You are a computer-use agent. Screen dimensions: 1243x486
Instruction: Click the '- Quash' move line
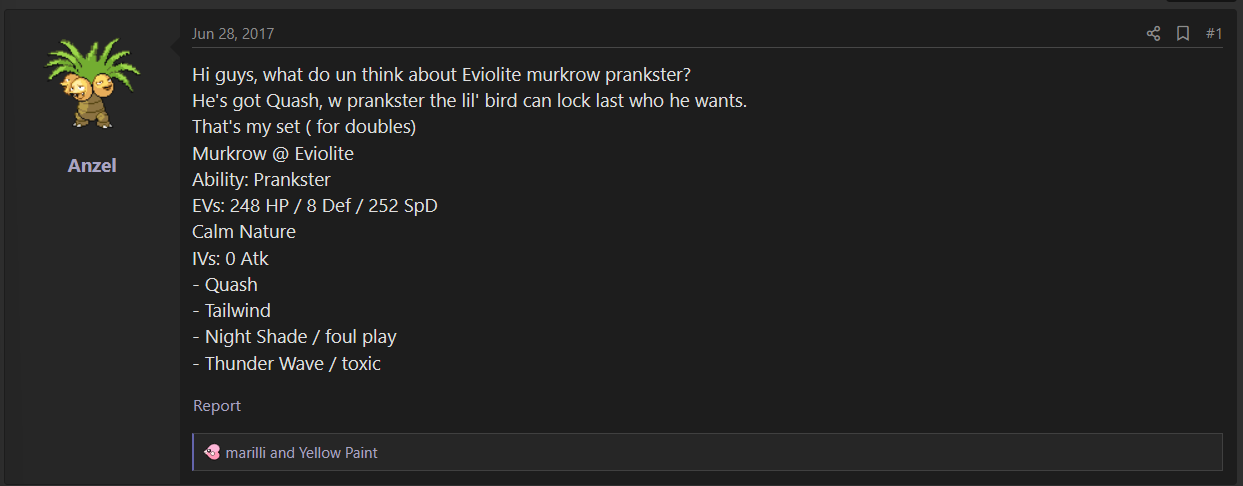click(x=225, y=284)
